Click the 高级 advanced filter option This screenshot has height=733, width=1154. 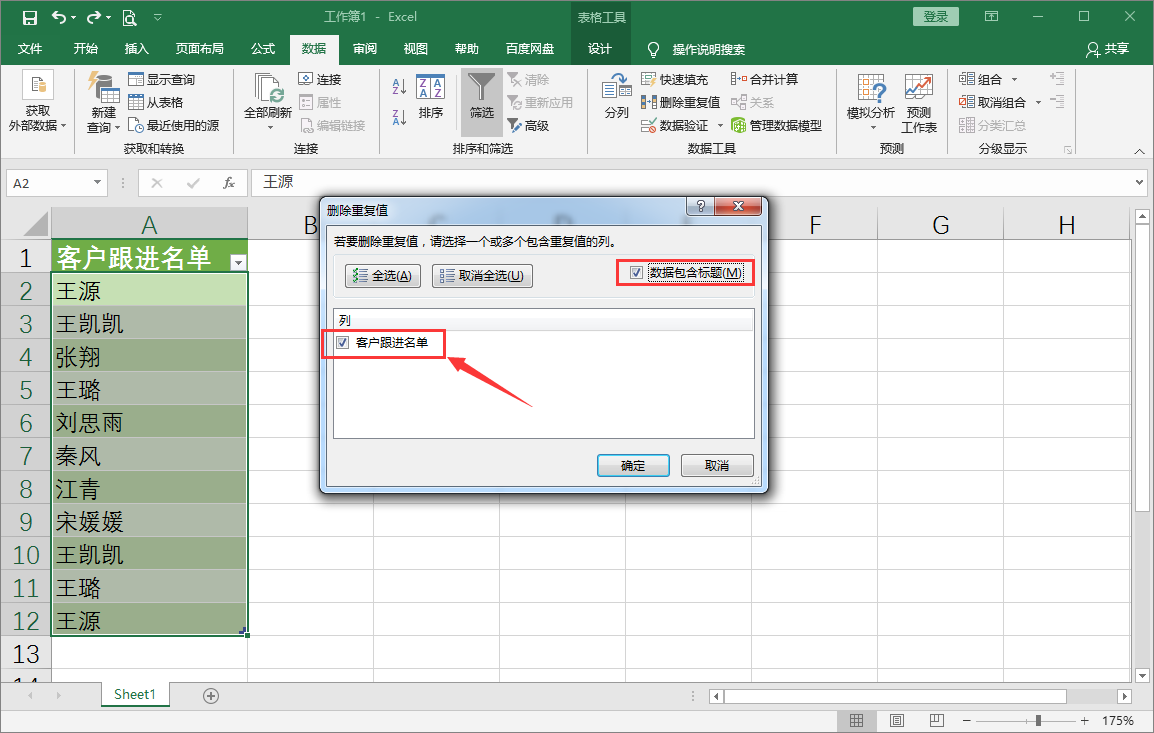tap(535, 125)
